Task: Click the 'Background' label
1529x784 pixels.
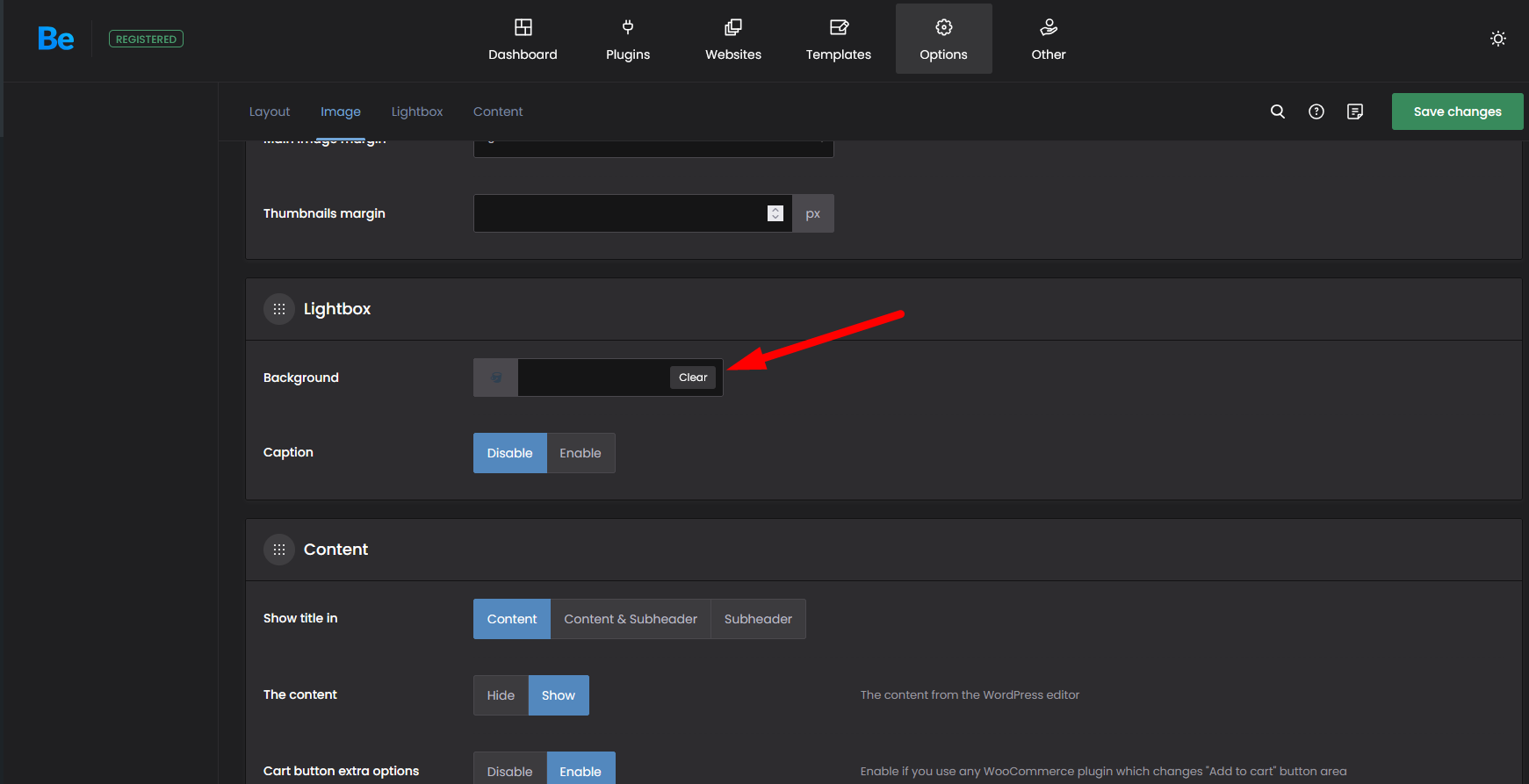Action: click(x=301, y=378)
